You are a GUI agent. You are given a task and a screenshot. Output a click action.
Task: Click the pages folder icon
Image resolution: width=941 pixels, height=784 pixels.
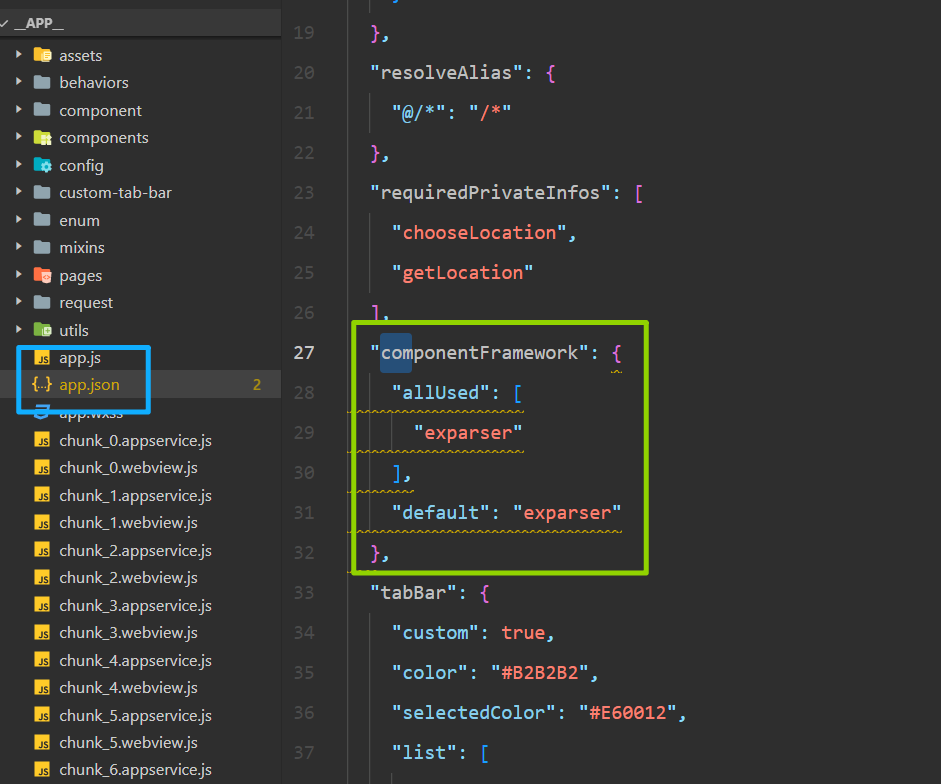click(43, 275)
